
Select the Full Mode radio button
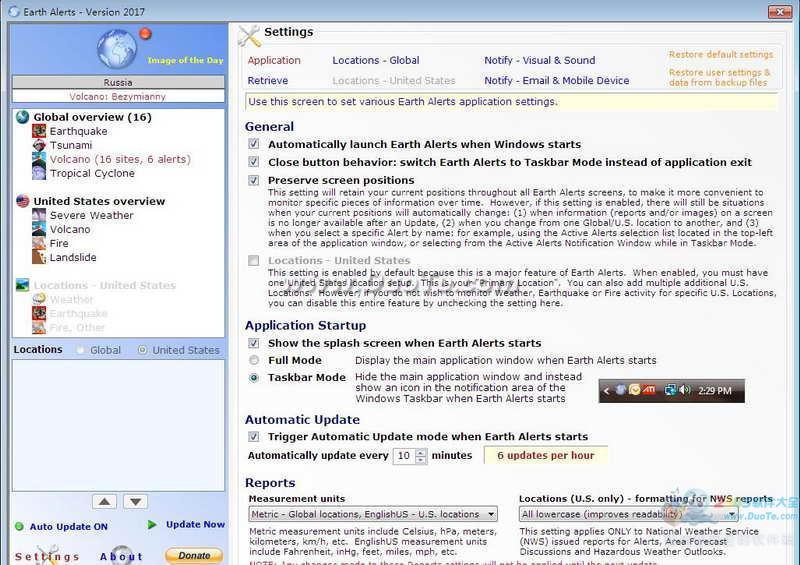254,360
